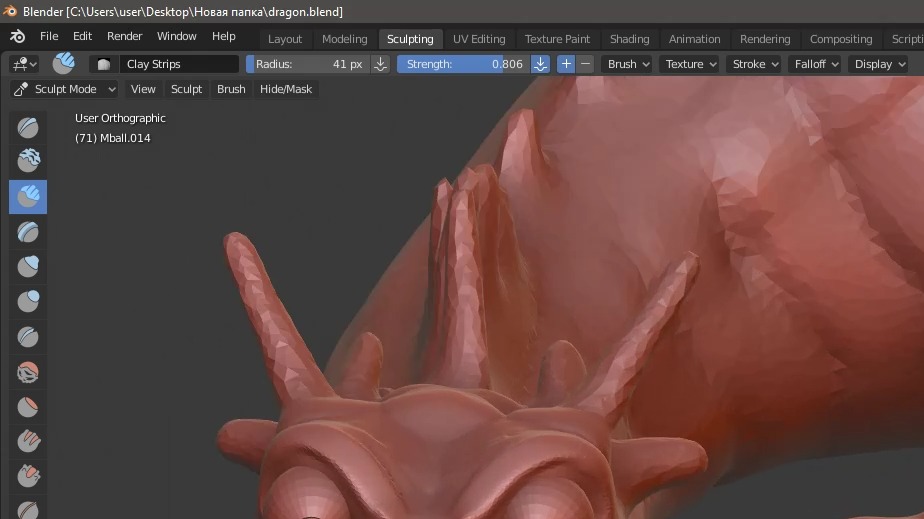Click the active brush preview icon in header
The height and width of the screenshot is (519, 924).
tap(64, 63)
